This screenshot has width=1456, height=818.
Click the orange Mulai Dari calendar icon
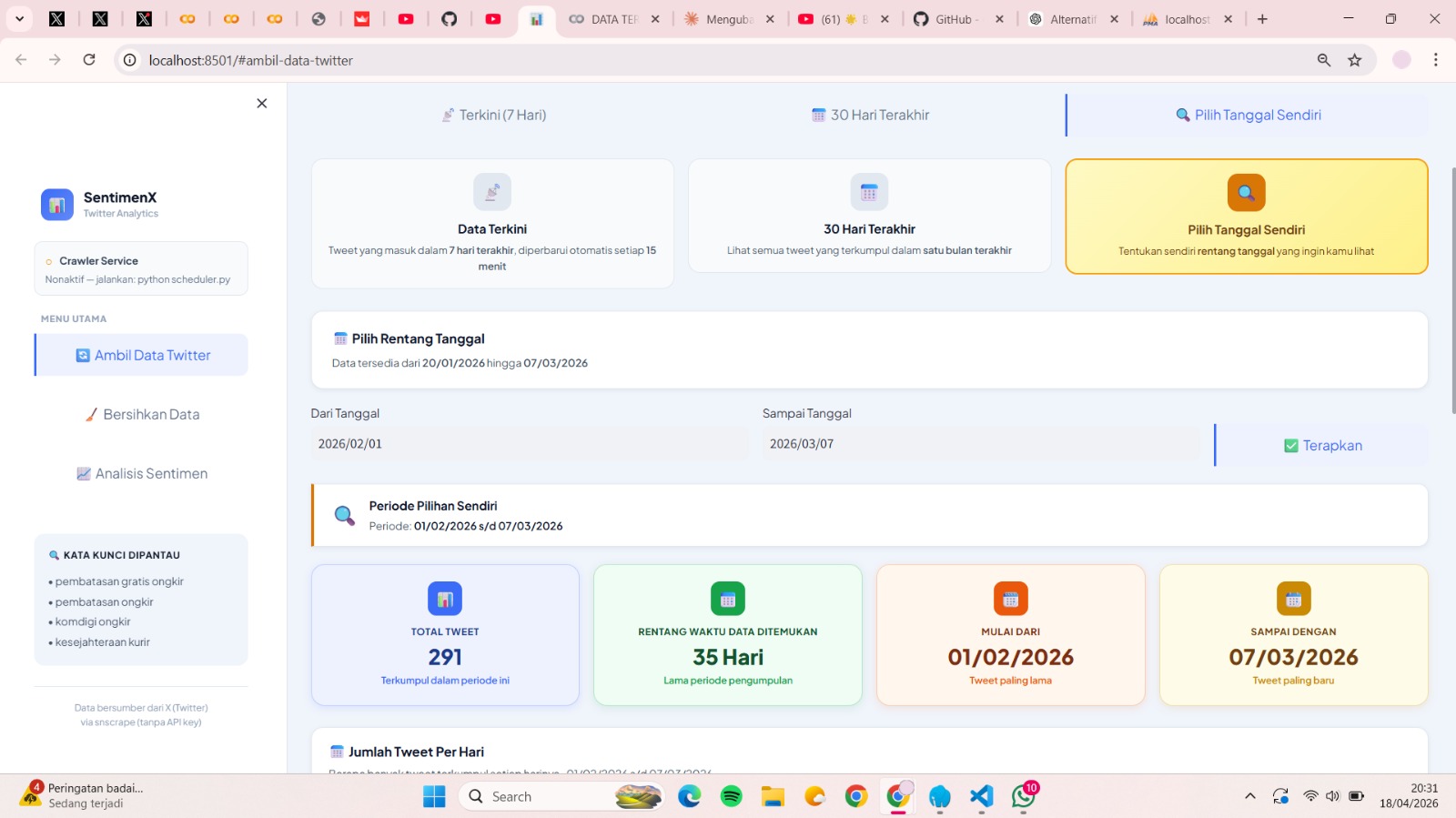[x=1011, y=599]
